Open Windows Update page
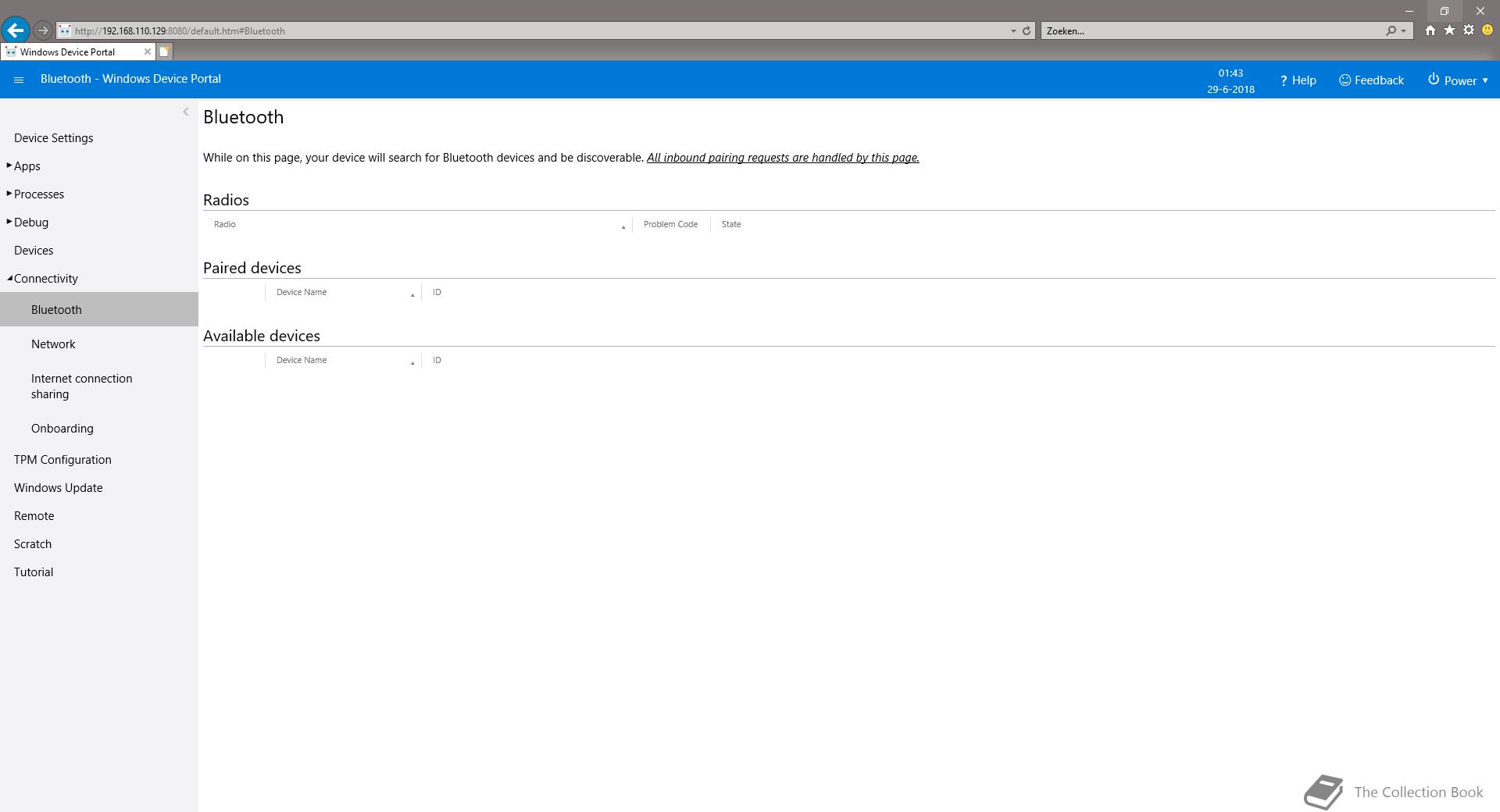1500x812 pixels. (x=58, y=488)
